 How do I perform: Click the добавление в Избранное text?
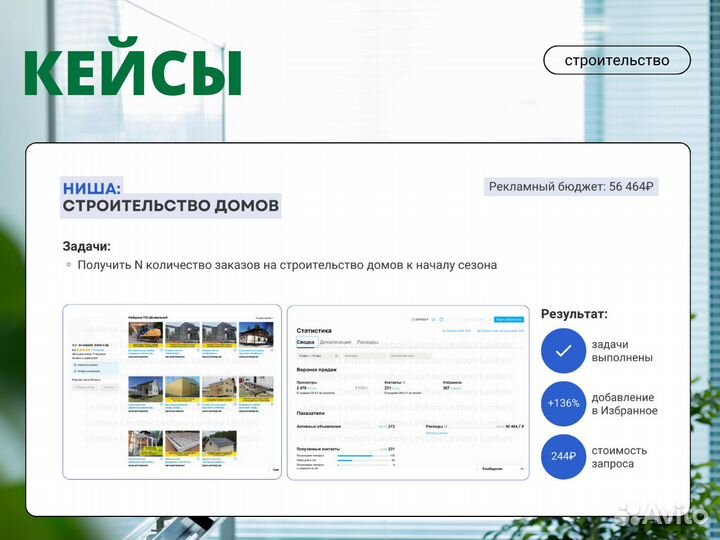[x=624, y=404]
